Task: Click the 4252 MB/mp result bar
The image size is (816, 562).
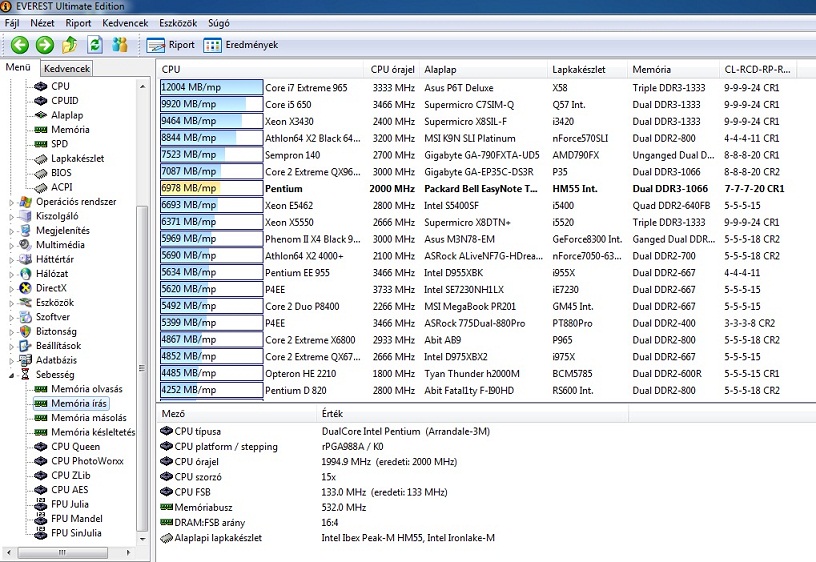Action: [x=211, y=390]
